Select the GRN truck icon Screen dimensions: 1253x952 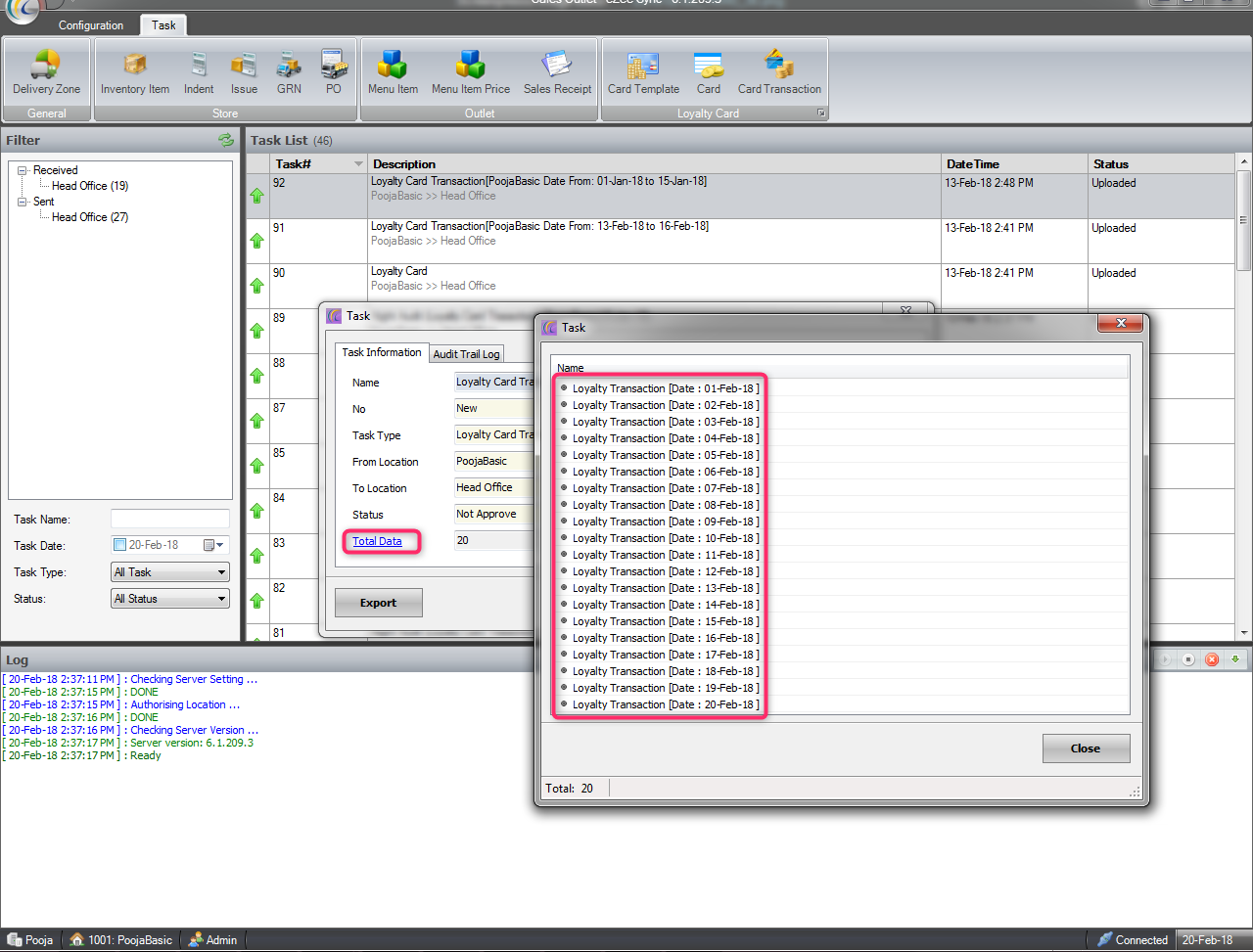[289, 71]
